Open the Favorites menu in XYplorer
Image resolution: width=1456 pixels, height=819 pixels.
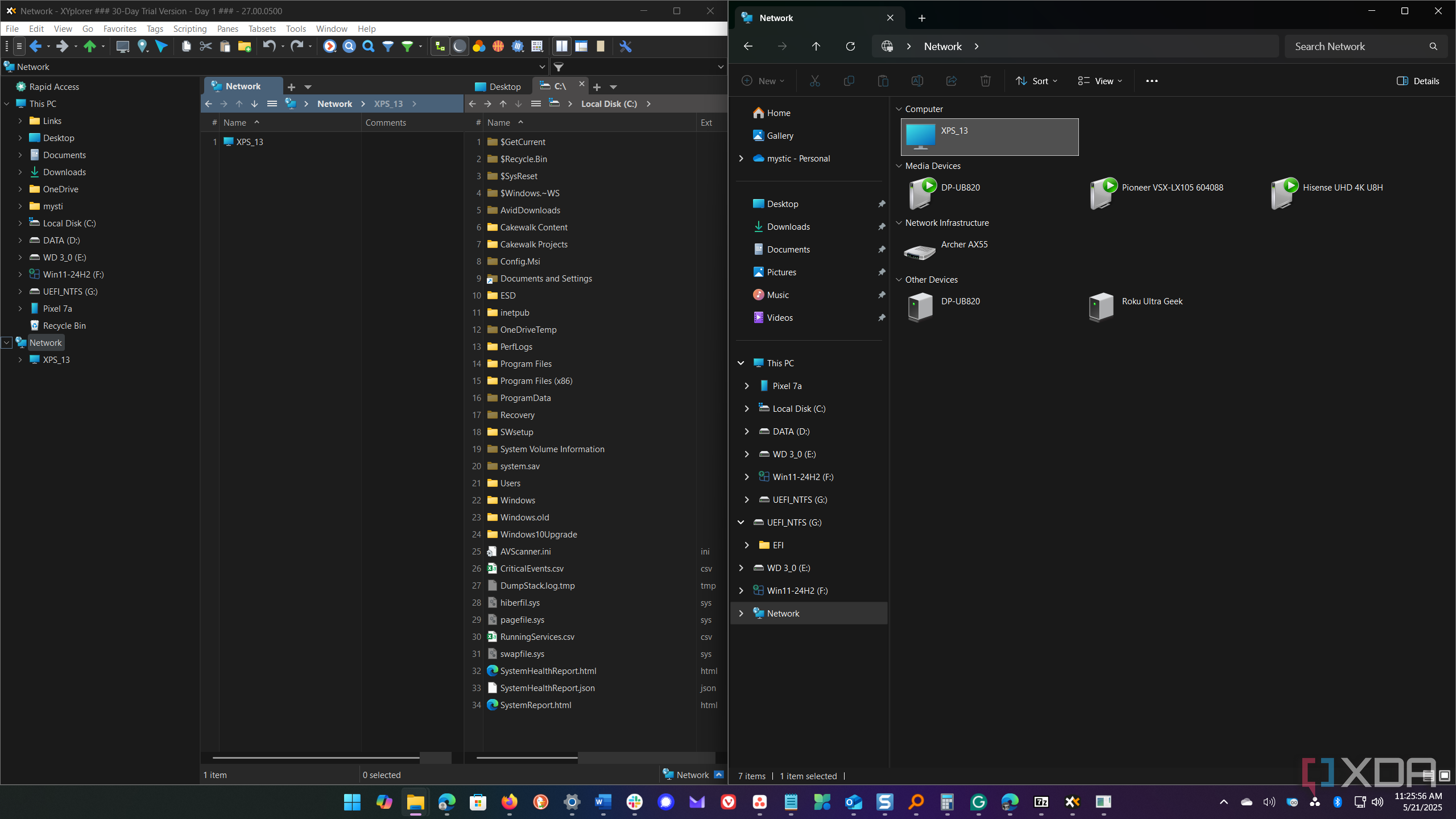pos(119,28)
